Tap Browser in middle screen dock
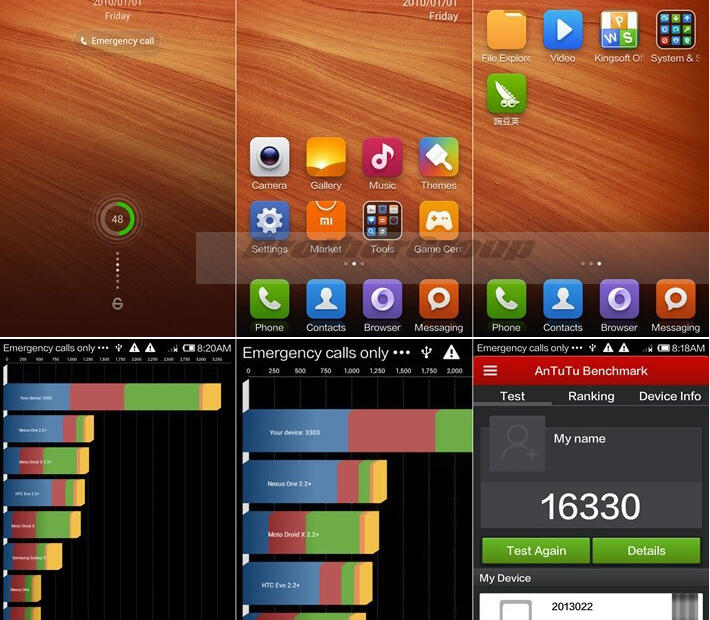The height and width of the screenshot is (620, 710). point(382,299)
